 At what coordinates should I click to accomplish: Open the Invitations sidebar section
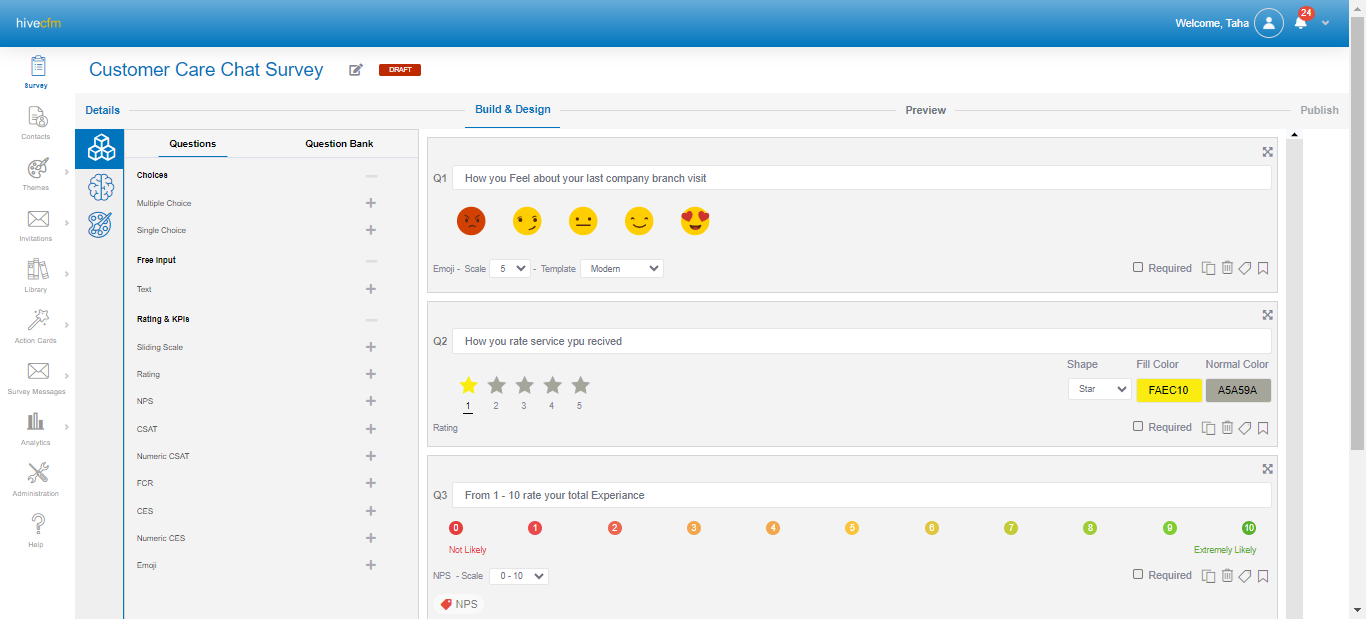[36, 225]
